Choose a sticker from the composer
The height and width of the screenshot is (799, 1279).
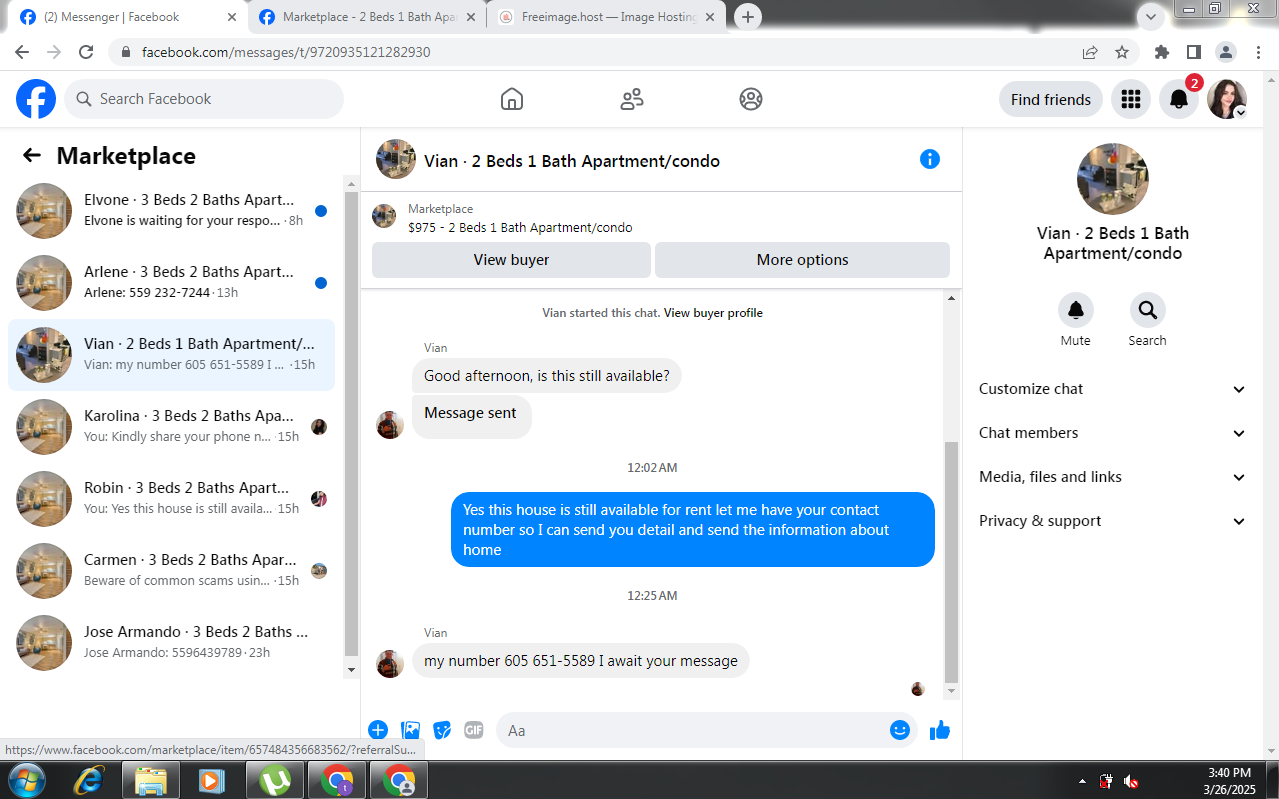pos(442,730)
